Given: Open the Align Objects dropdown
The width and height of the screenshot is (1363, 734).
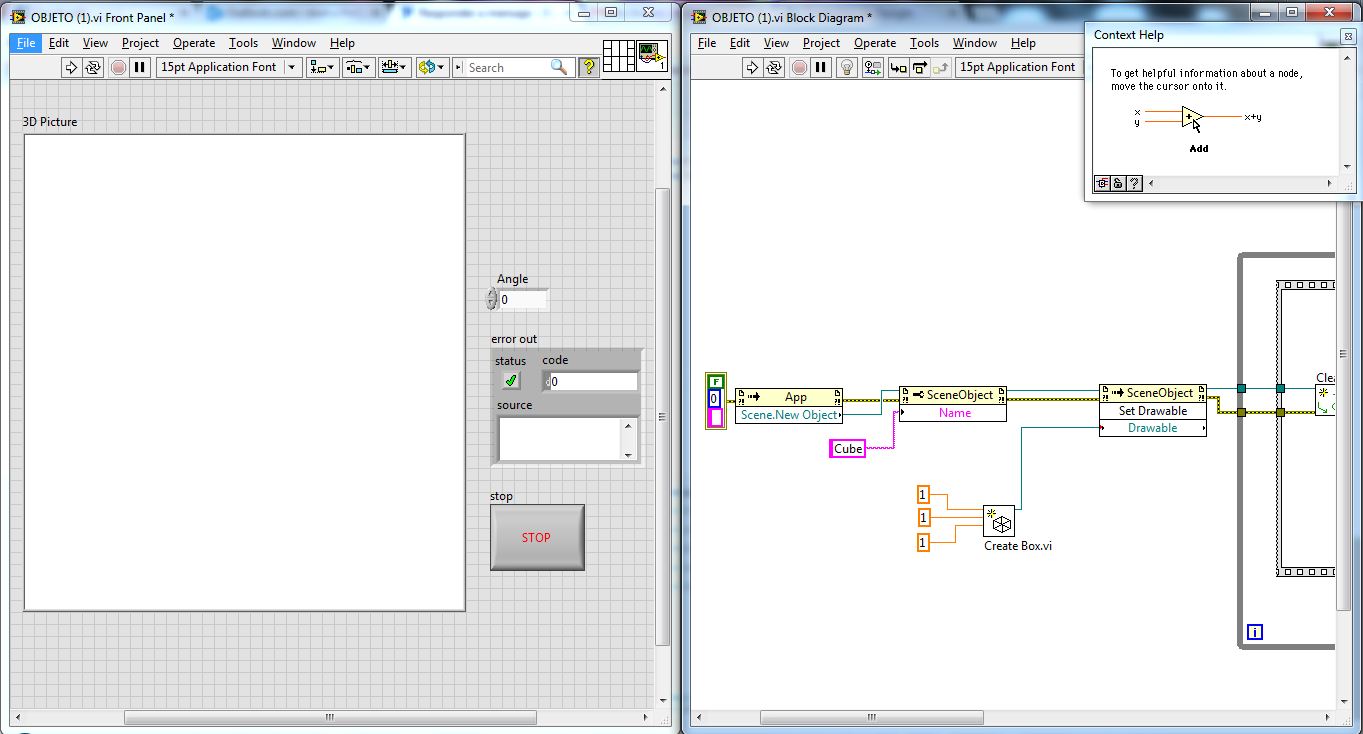Looking at the screenshot, I should pos(322,67).
